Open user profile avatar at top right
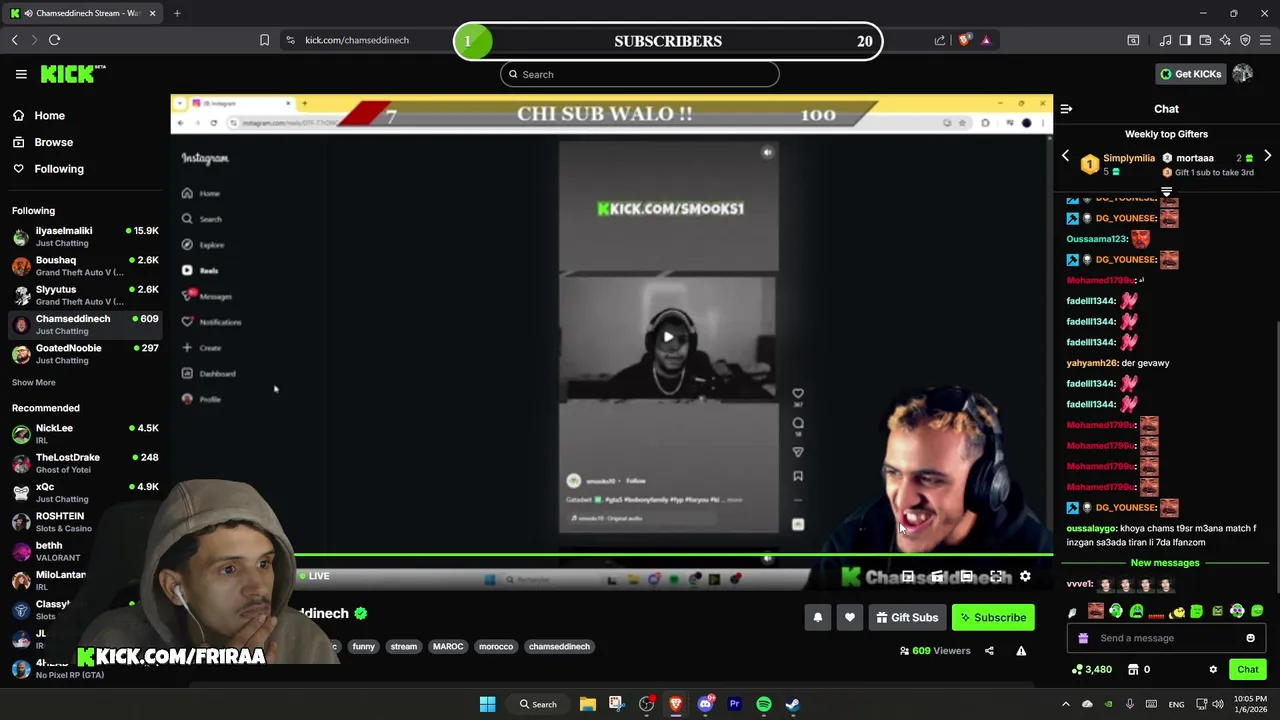 (x=1243, y=74)
